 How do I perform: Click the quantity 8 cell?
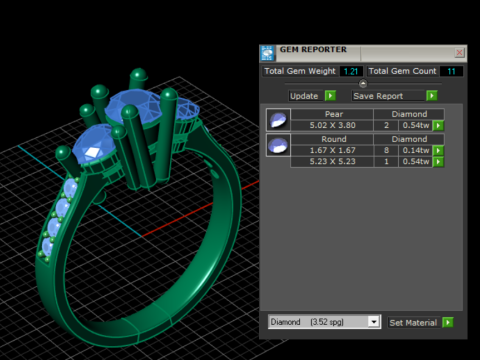(386, 150)
